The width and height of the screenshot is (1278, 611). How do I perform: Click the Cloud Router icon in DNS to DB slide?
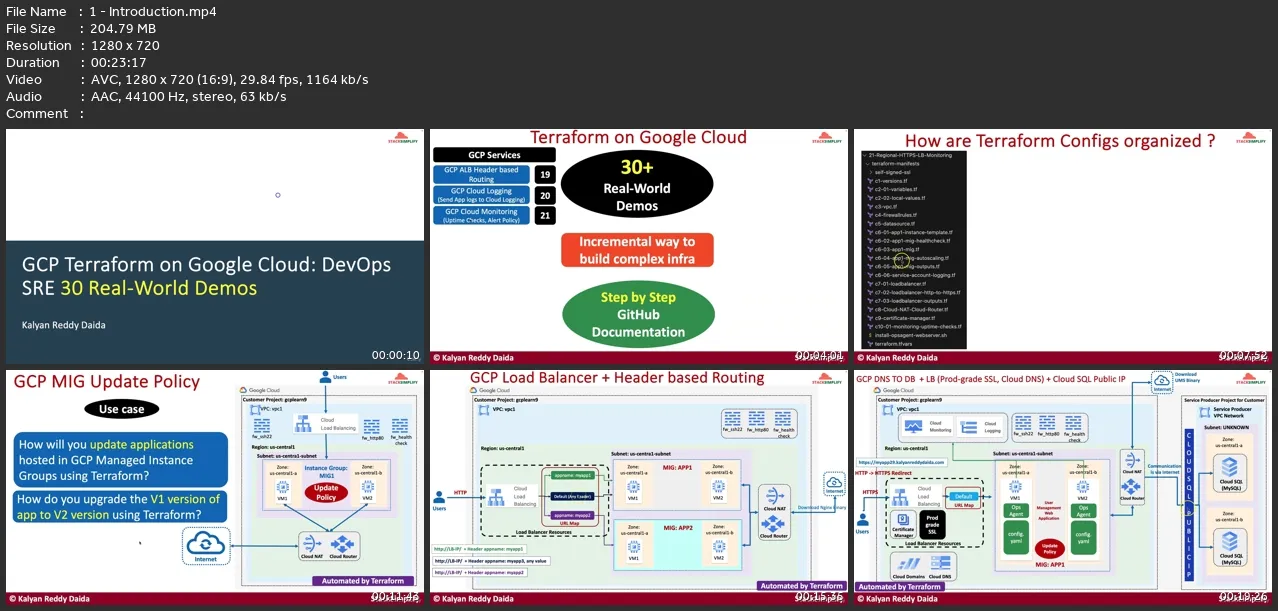pos(1132,487)
